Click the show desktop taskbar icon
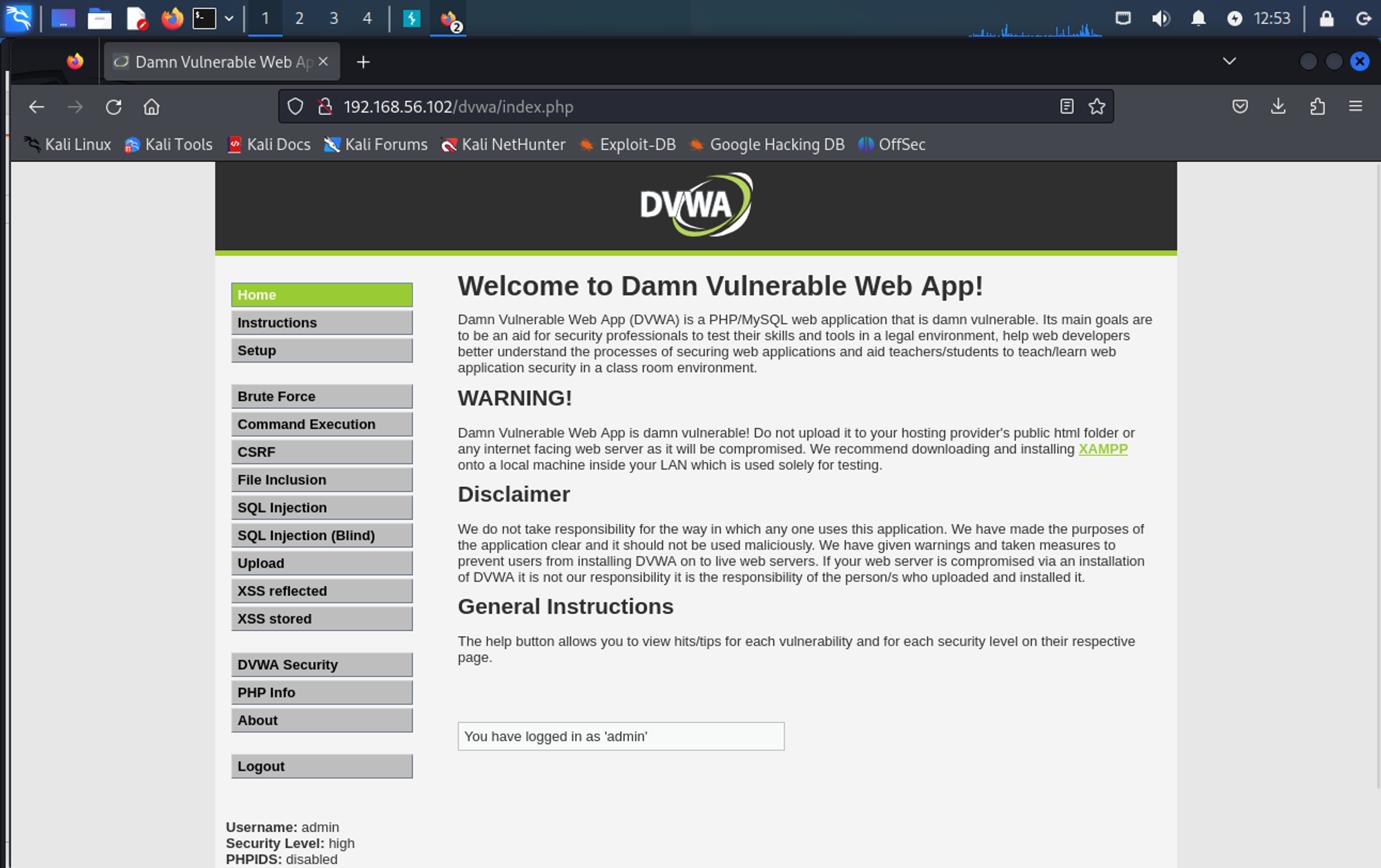The image size is (1381, 868). [63, 18]
